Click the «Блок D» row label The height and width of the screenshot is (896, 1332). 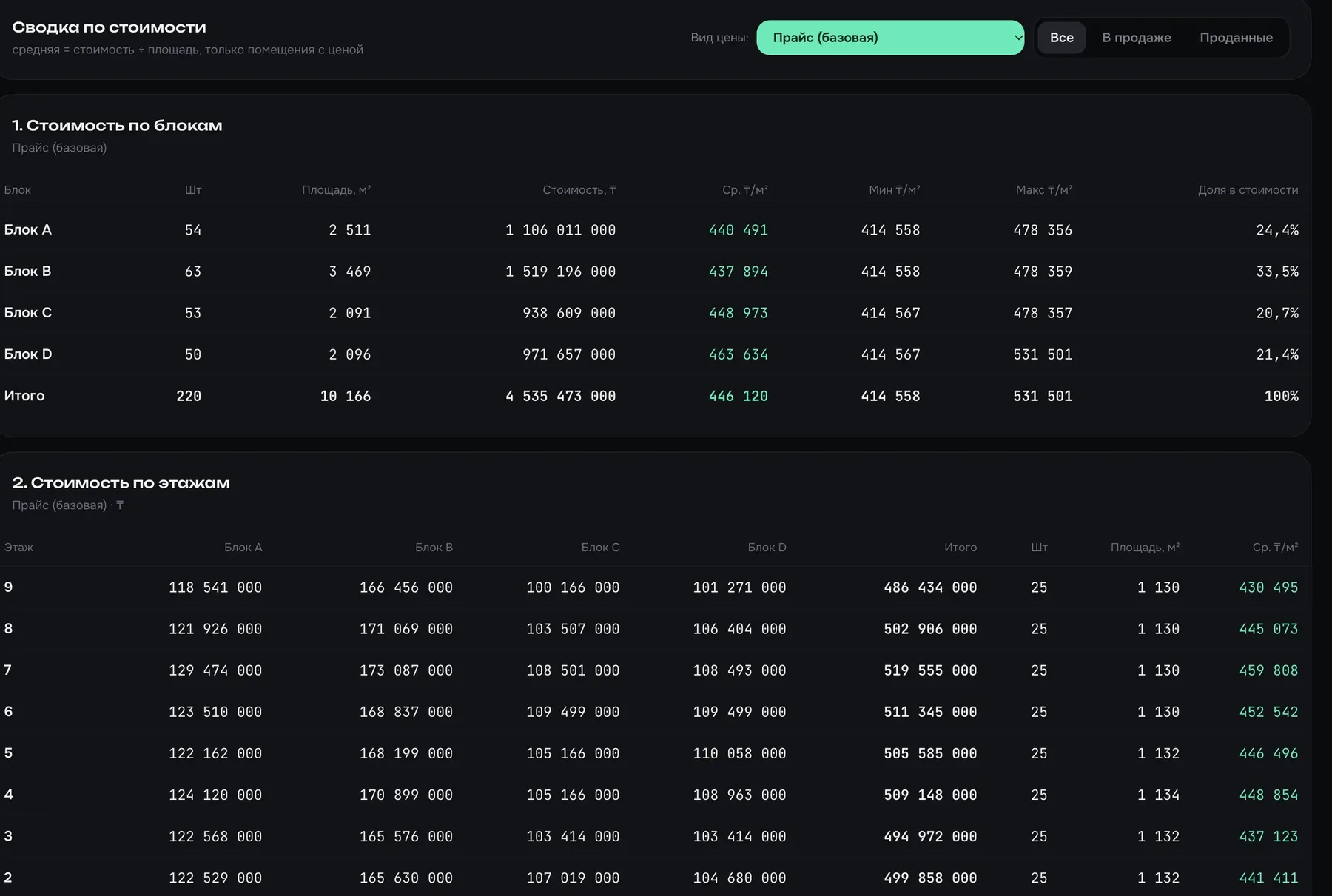tap(28, 354)
